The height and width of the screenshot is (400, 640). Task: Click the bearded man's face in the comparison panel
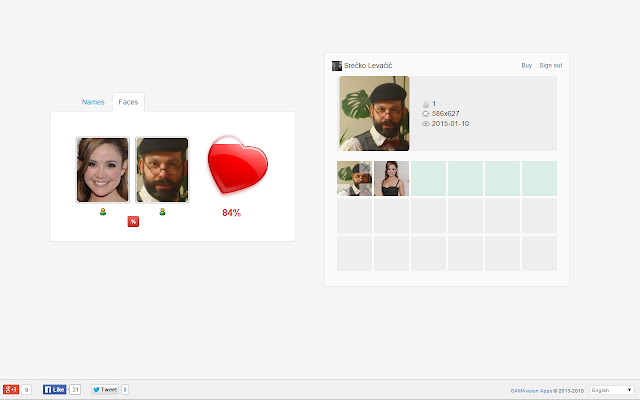pos(162,170)
